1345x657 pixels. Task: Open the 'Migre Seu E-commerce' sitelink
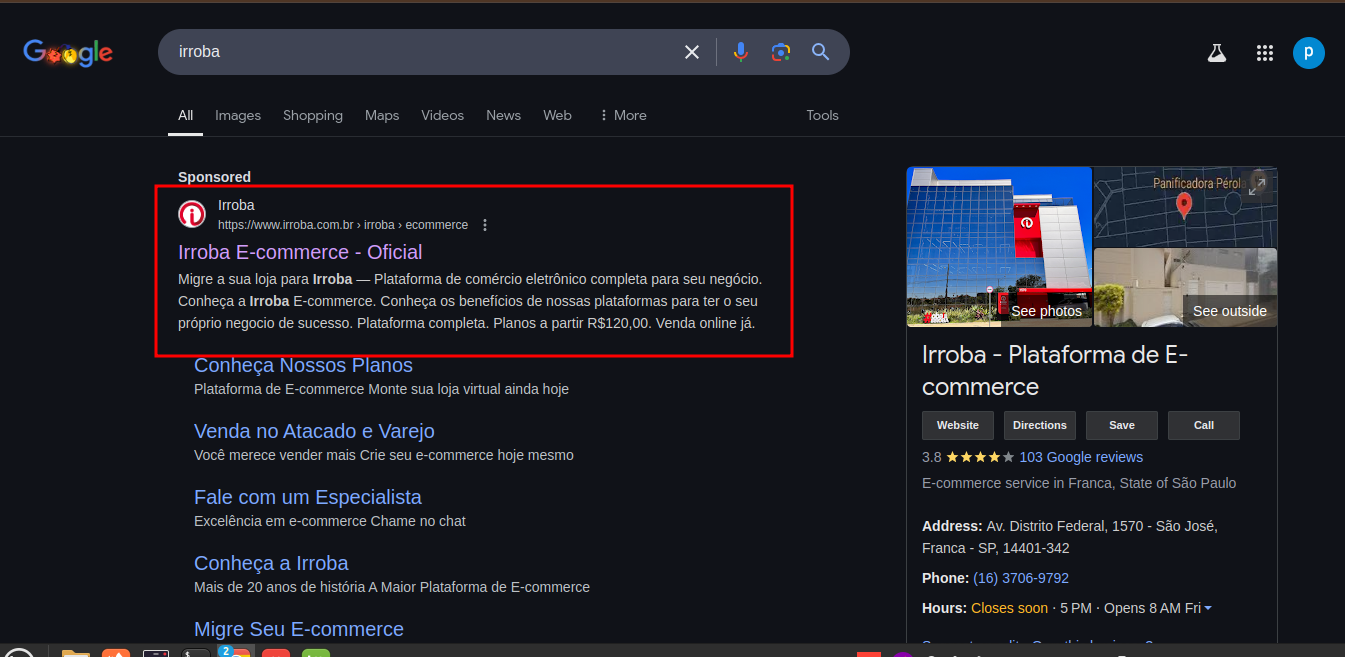click(299, 629)
